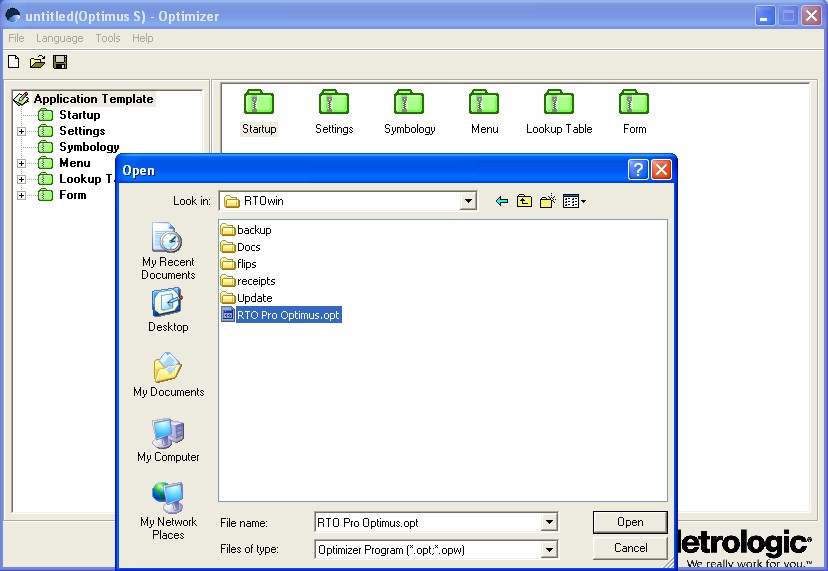This screenshot has height=571, width=828.
Task: Click Up One Level folder icon
Action: (524, 201)
